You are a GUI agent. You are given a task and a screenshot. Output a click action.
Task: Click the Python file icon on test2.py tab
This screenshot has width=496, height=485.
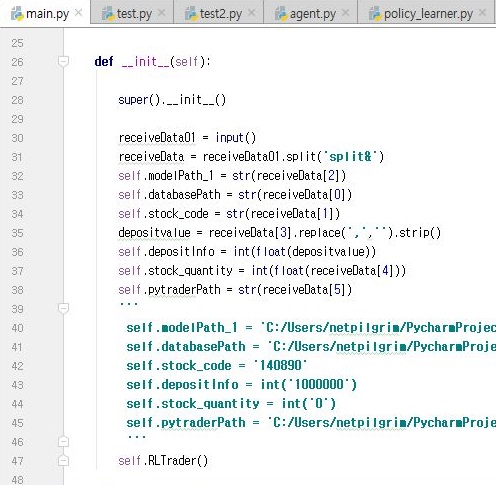191,14
